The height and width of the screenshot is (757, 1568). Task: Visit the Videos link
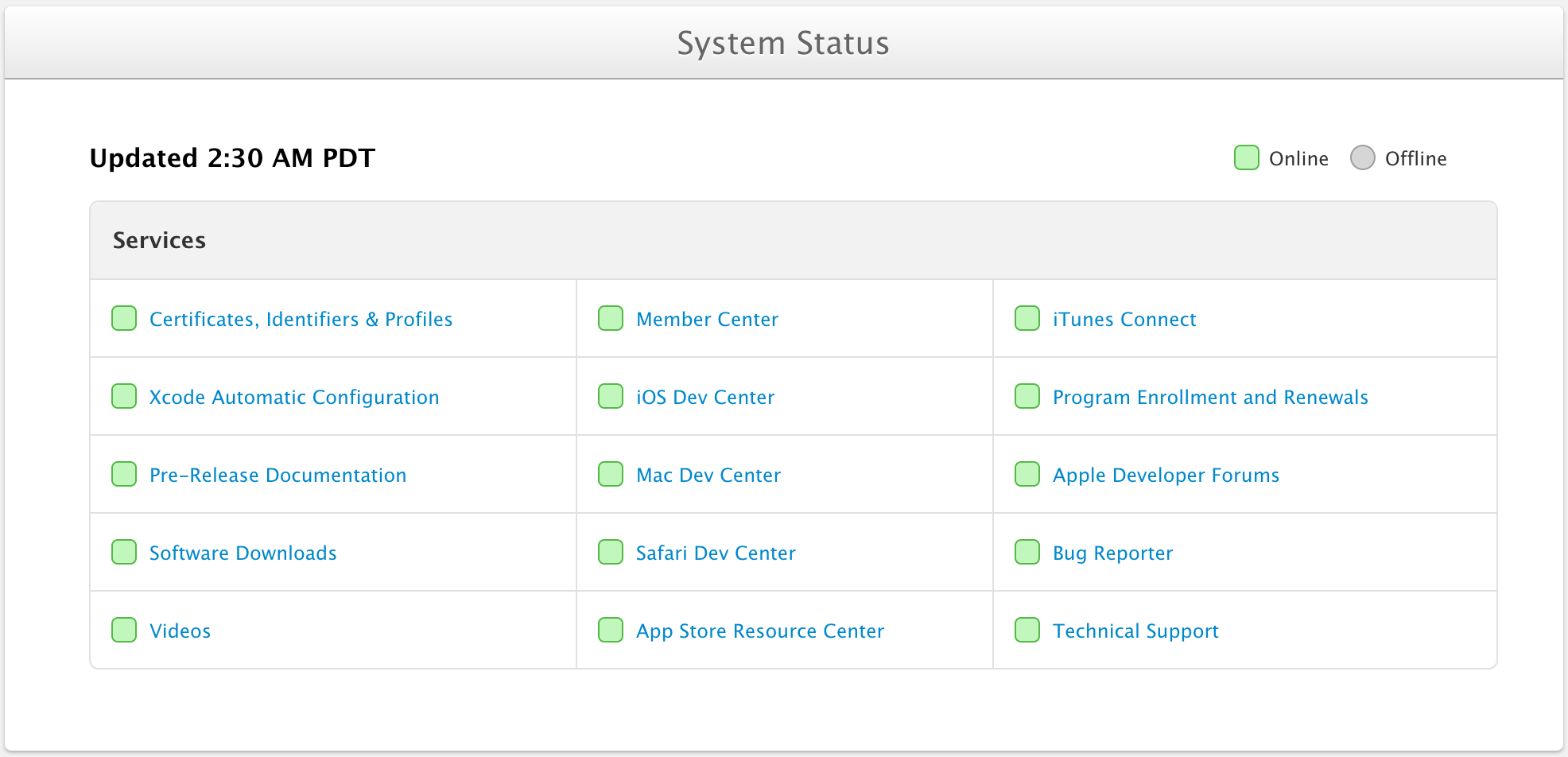[x=180, y=631]
